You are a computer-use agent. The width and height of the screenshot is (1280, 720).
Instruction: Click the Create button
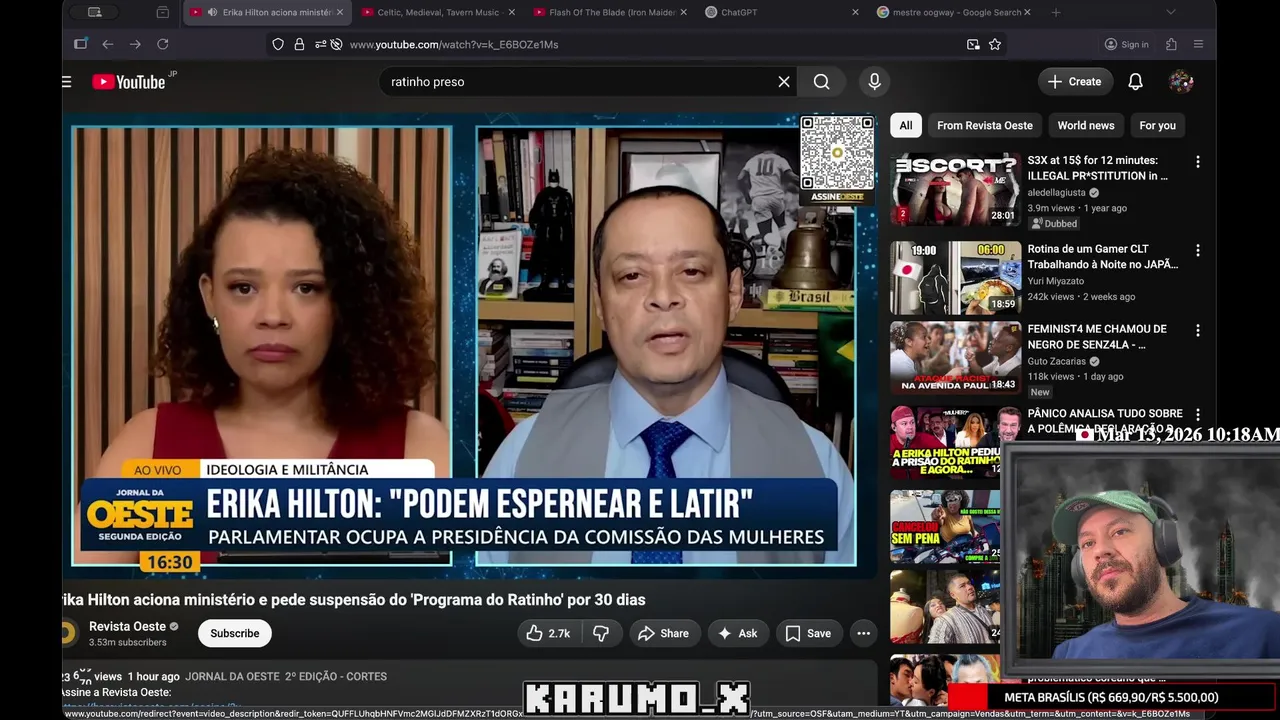[1075, 82]
